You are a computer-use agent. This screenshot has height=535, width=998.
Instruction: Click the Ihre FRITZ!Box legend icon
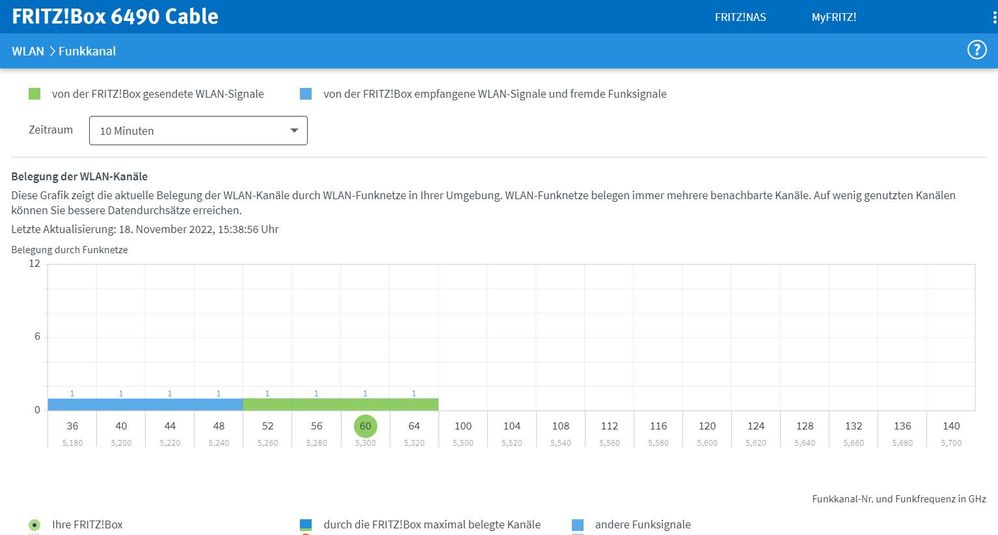click(x=34, y=525)
